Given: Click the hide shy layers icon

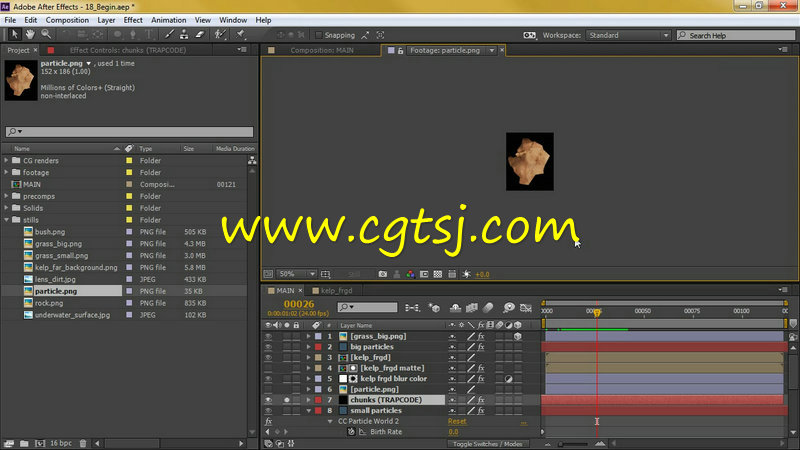Looking at the screenshot, I should point(455,308).
